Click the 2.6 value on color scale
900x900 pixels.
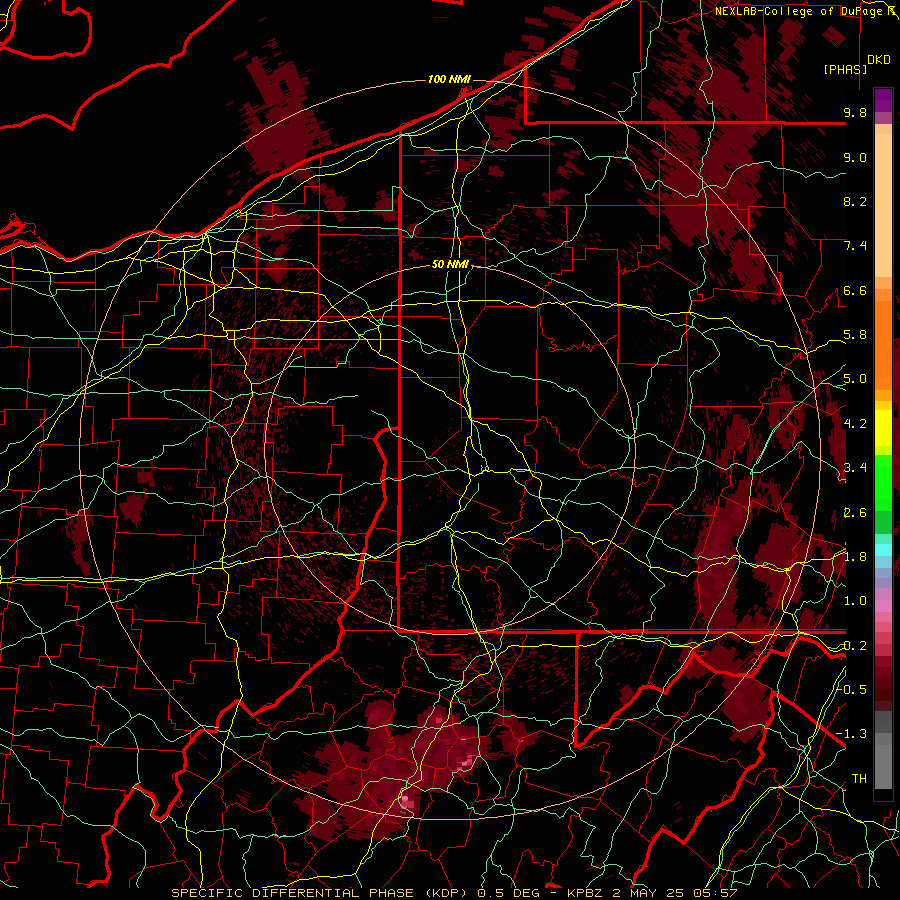855,513
